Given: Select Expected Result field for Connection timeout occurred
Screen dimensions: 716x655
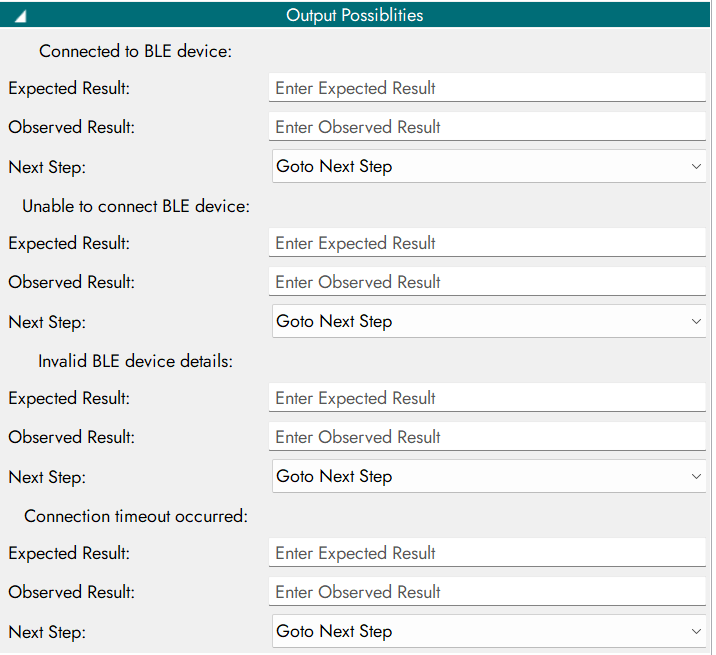Looking at the screenshot, I should tap(488, 553).
